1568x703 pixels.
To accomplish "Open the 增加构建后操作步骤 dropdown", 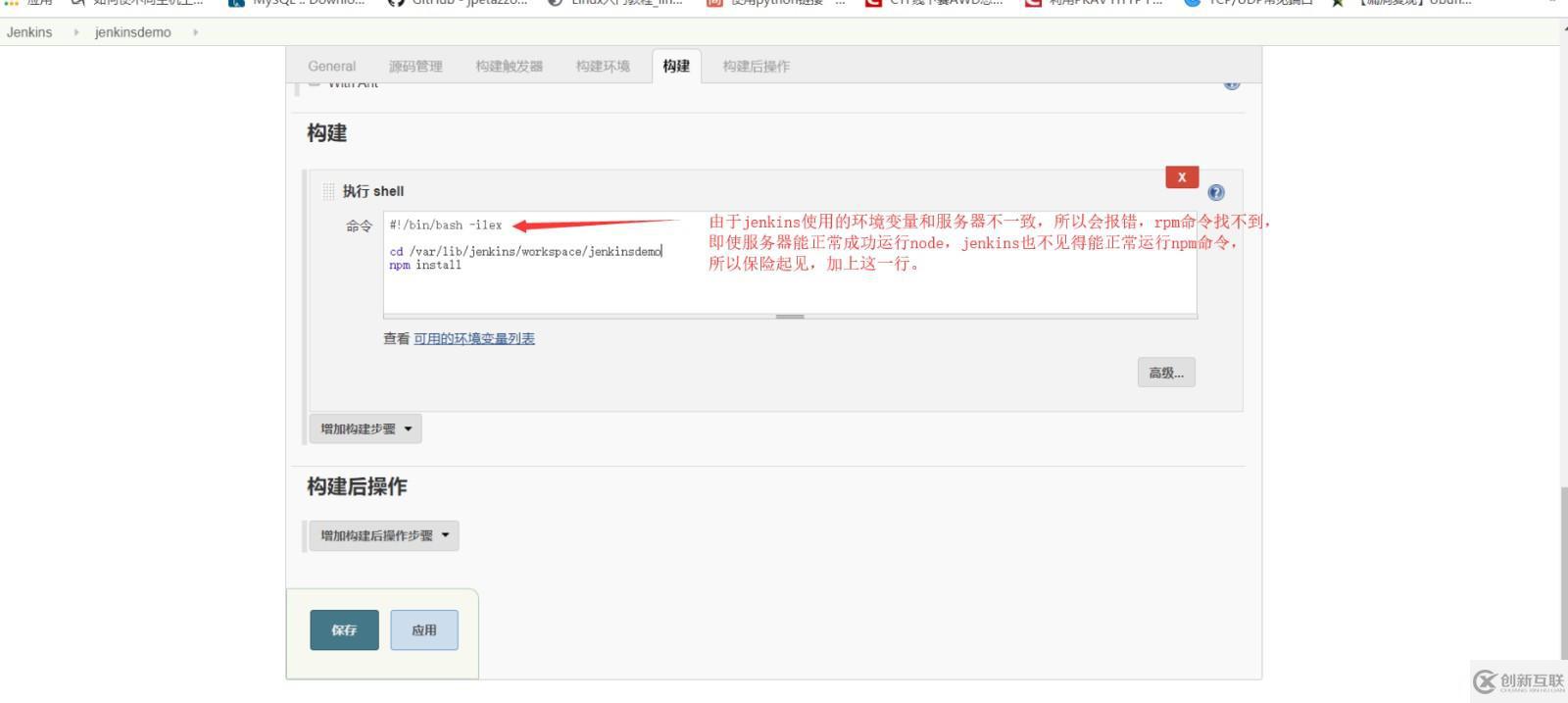I will pos(384,535).
